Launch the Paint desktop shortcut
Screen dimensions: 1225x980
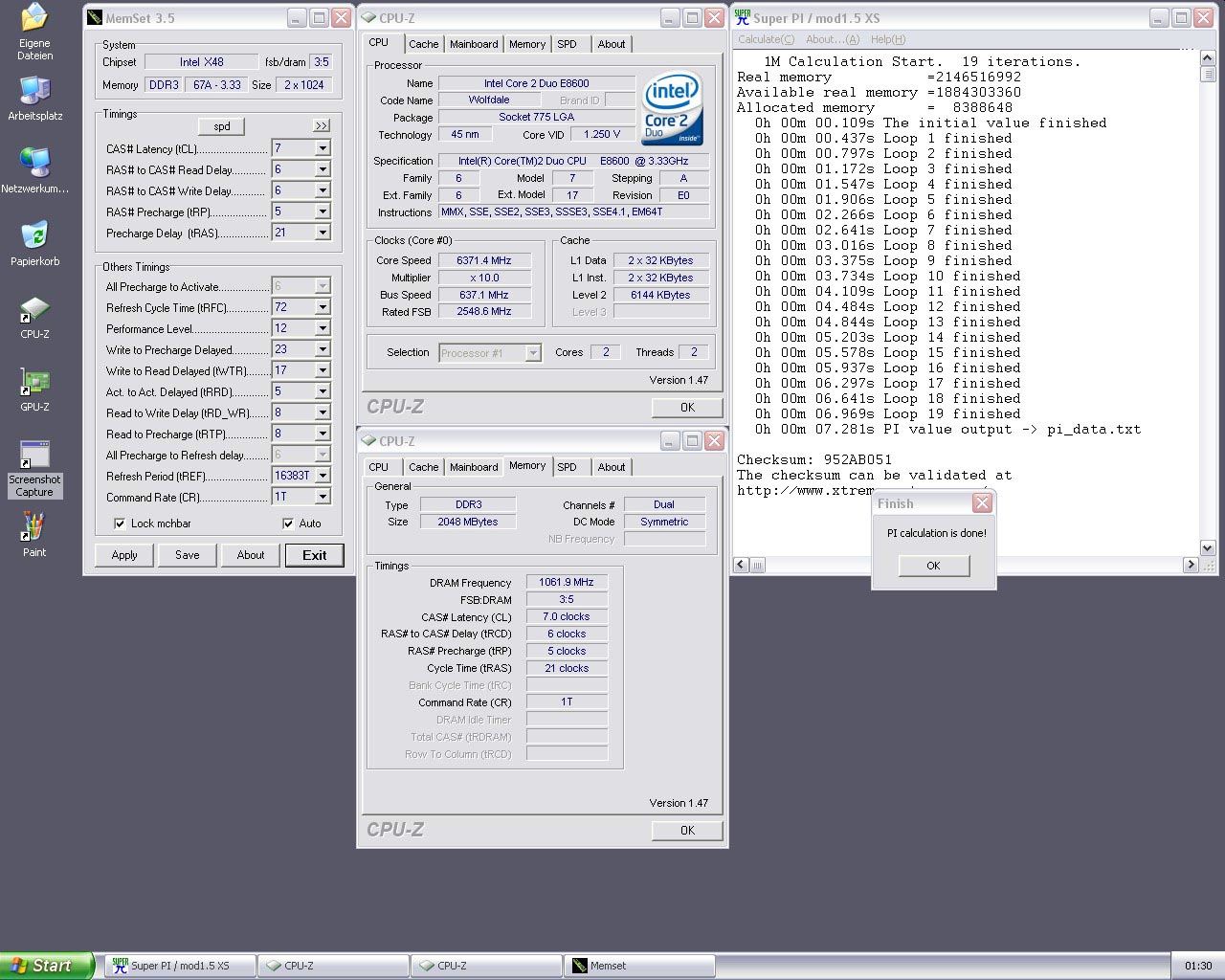34,535
